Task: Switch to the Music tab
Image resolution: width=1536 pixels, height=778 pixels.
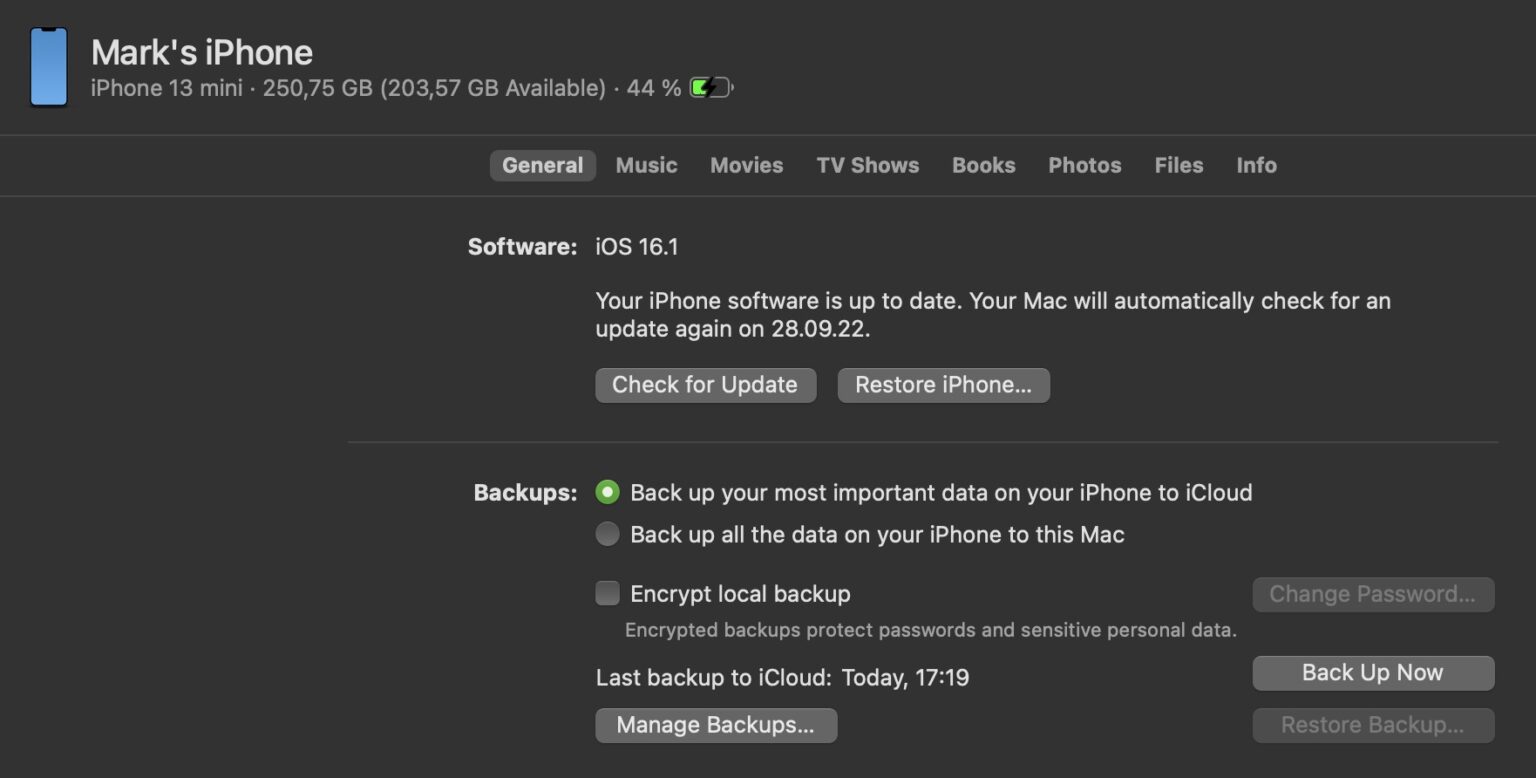Action: 646,165
